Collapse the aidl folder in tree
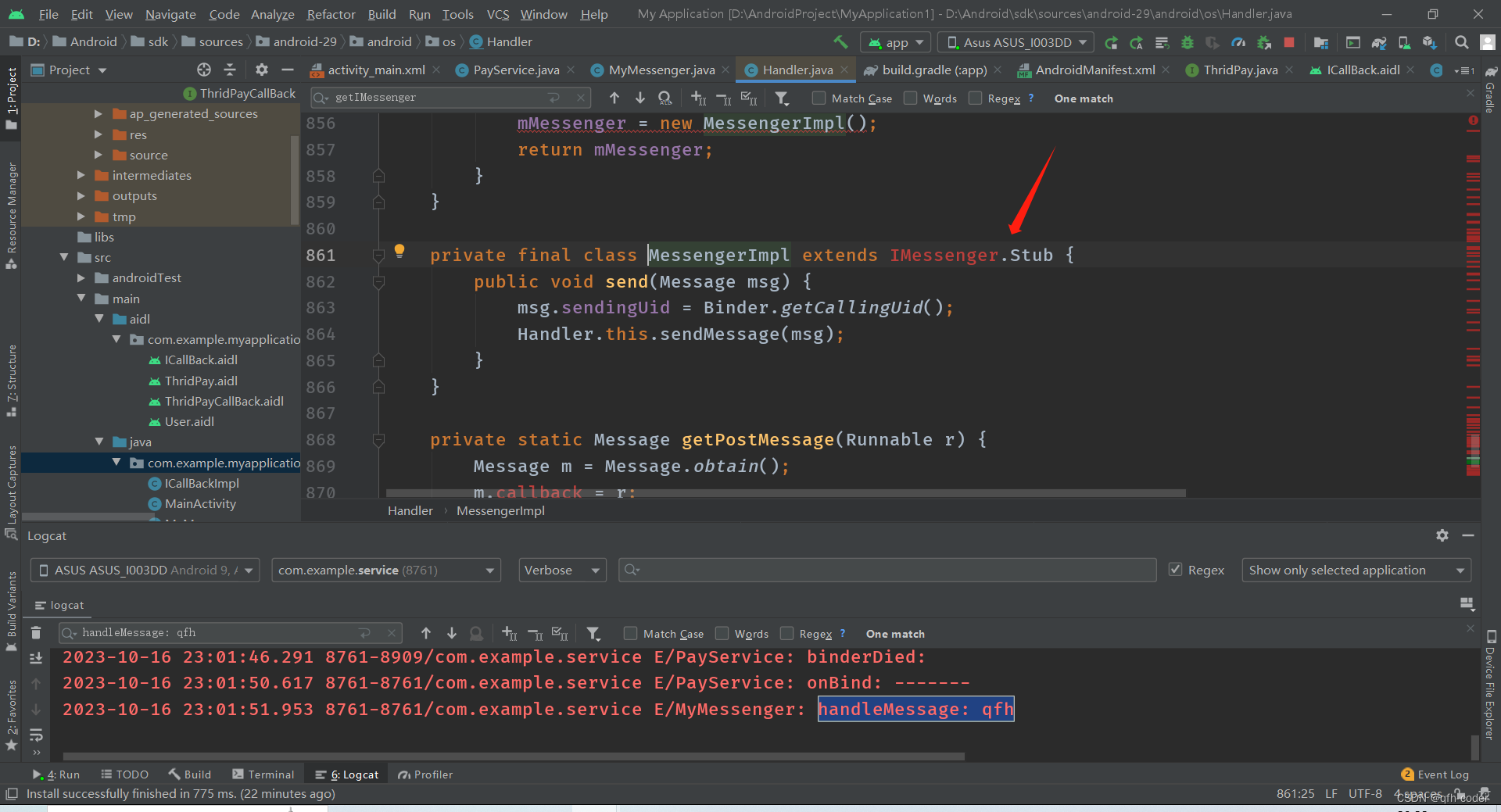Screen dimensions: 1501x812 [x=99, y=319]
